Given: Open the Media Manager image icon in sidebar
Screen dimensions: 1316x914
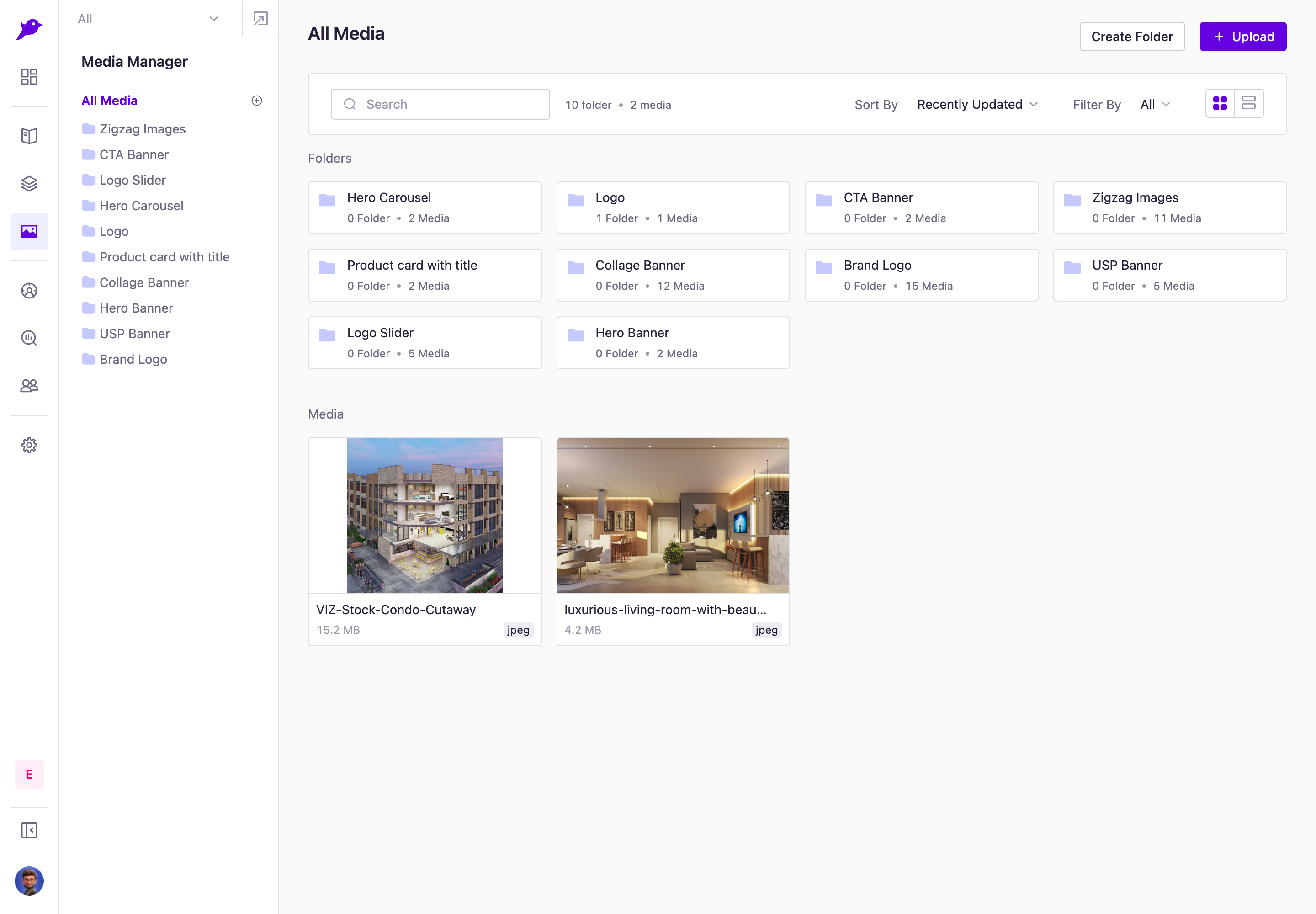Looking at the screenshot, I should point(29,231).
